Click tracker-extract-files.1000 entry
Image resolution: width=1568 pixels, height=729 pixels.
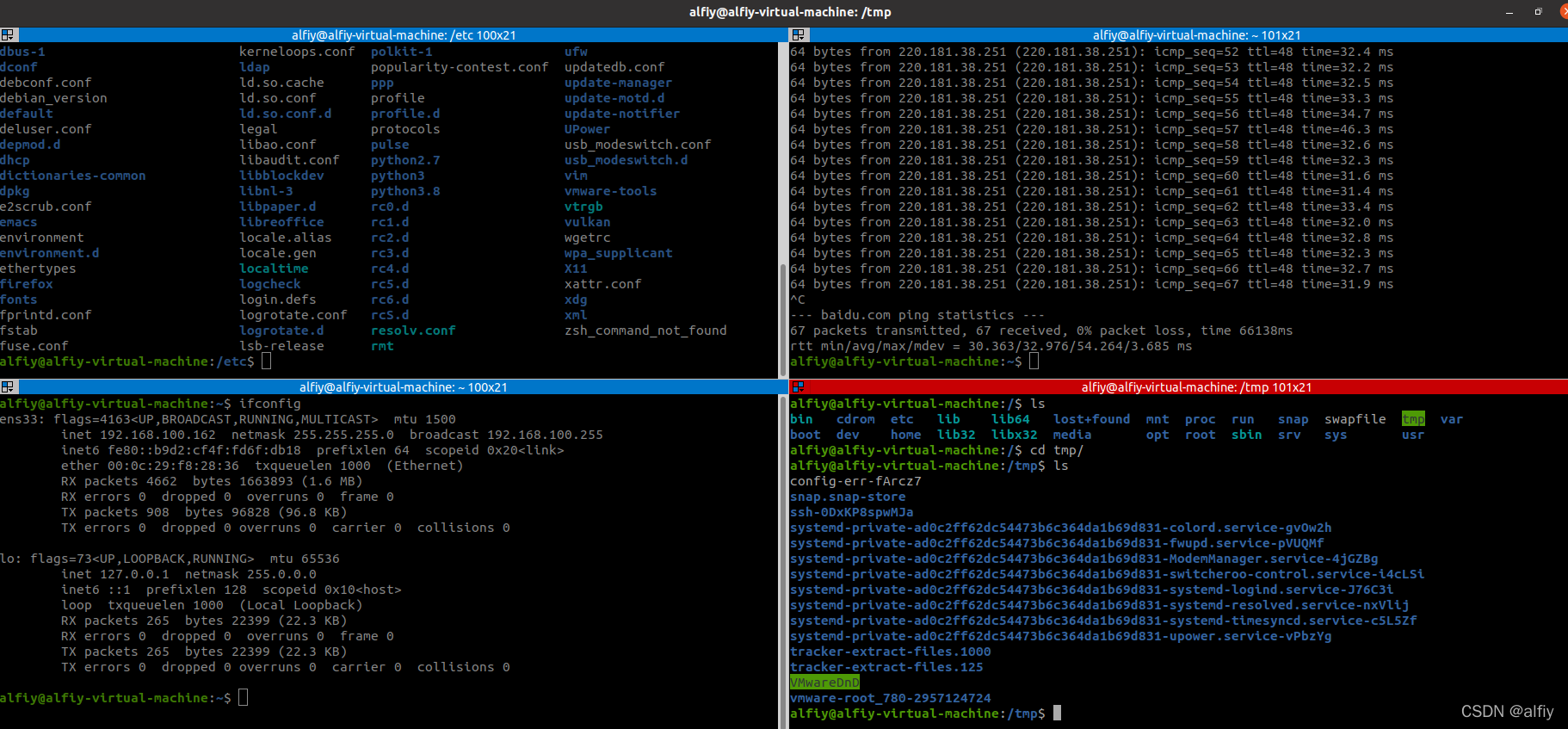pos(891,652)
